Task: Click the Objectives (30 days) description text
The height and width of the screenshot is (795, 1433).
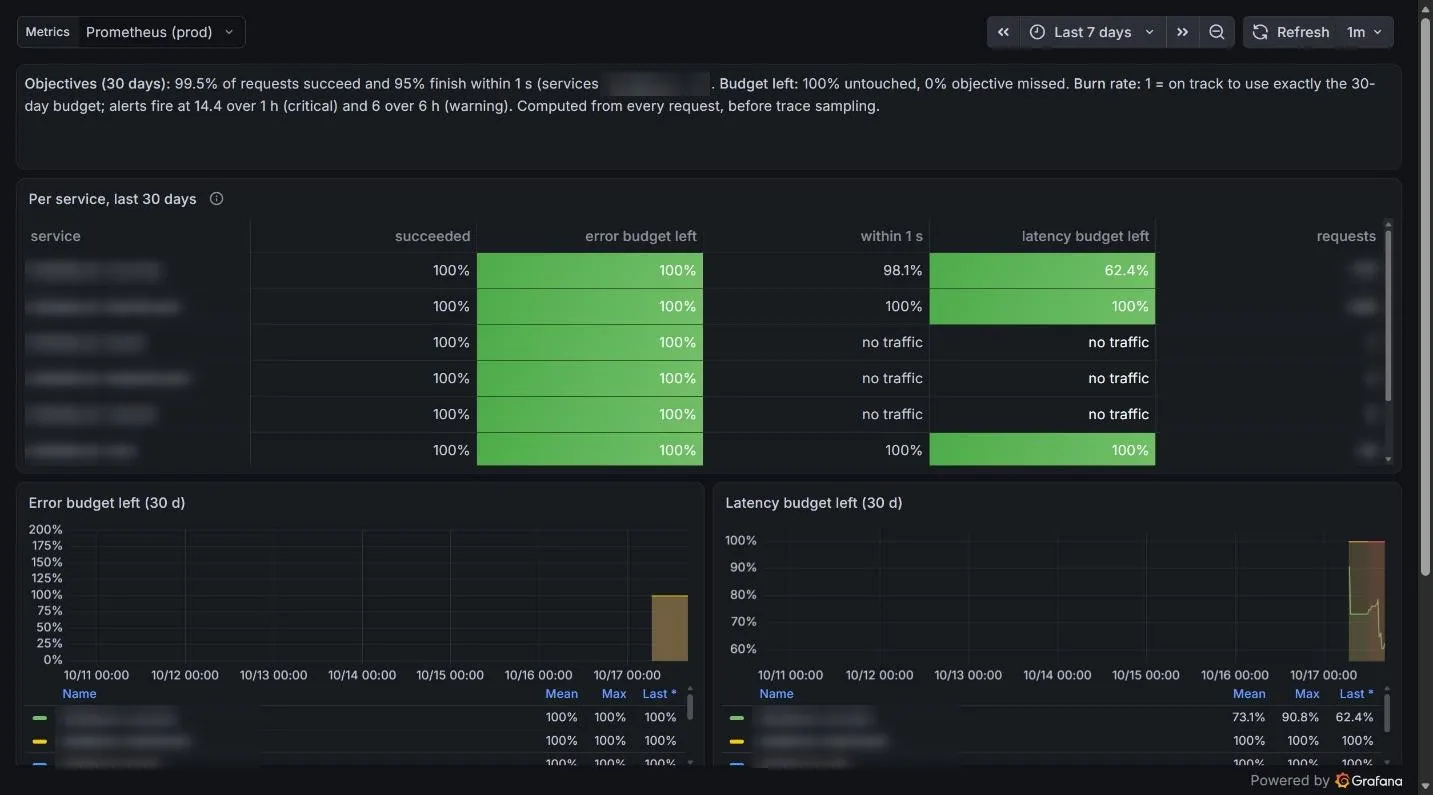Action: (700, 95)
